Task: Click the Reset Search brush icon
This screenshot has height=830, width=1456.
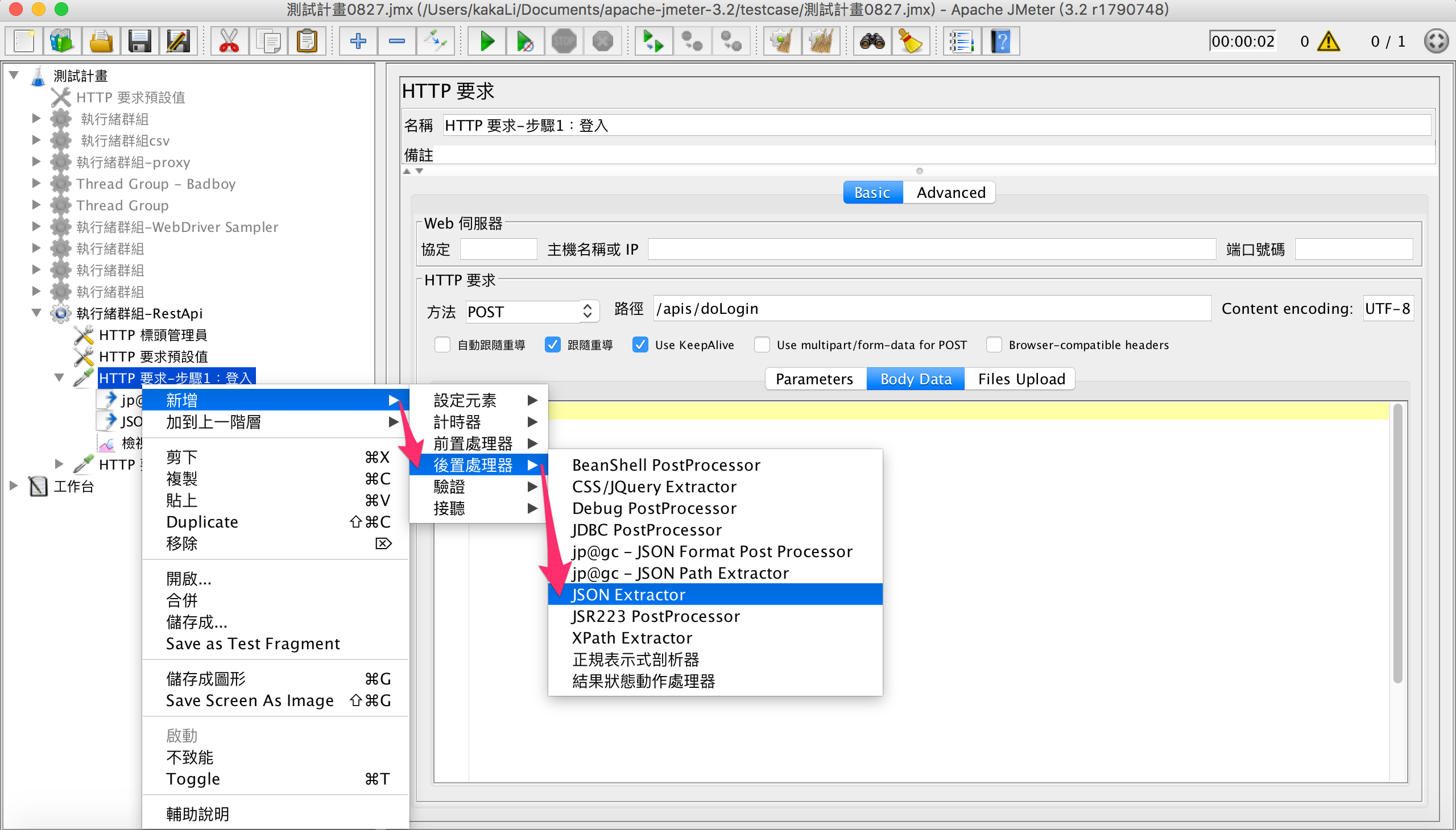Action: pos(911,41)
